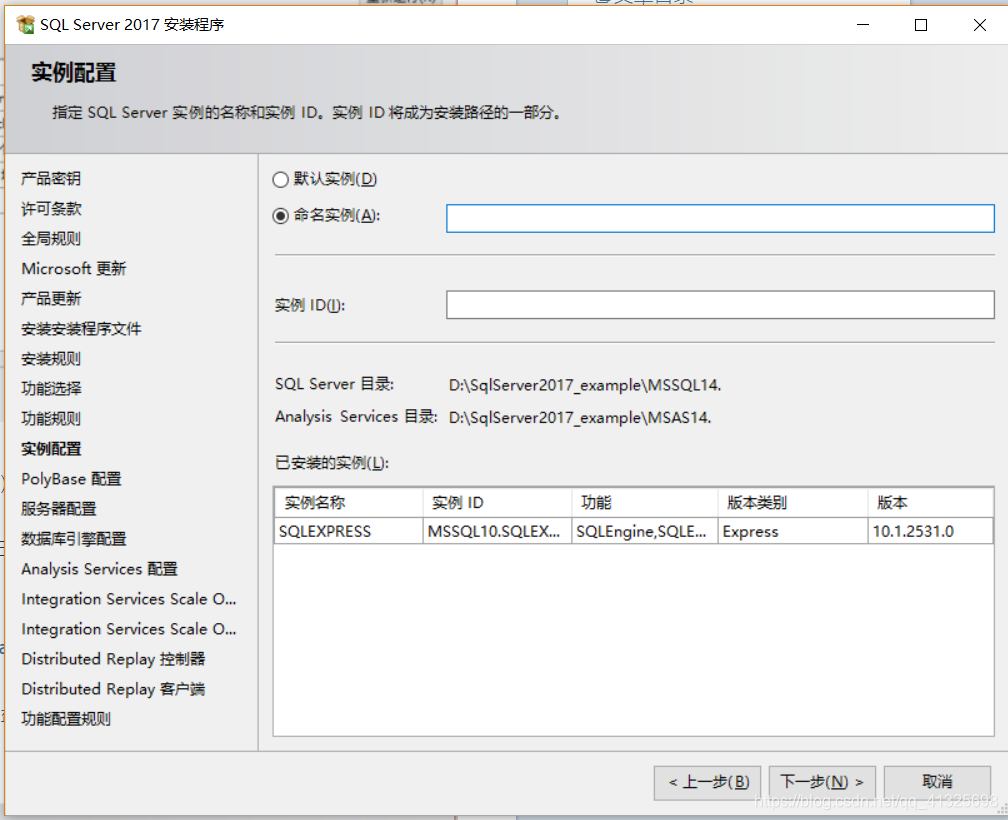This screenshot has height=820, width=1008.
Task: Select the Distributed Replay 控制器 sidebar step
Action: (x=113, y=659)
